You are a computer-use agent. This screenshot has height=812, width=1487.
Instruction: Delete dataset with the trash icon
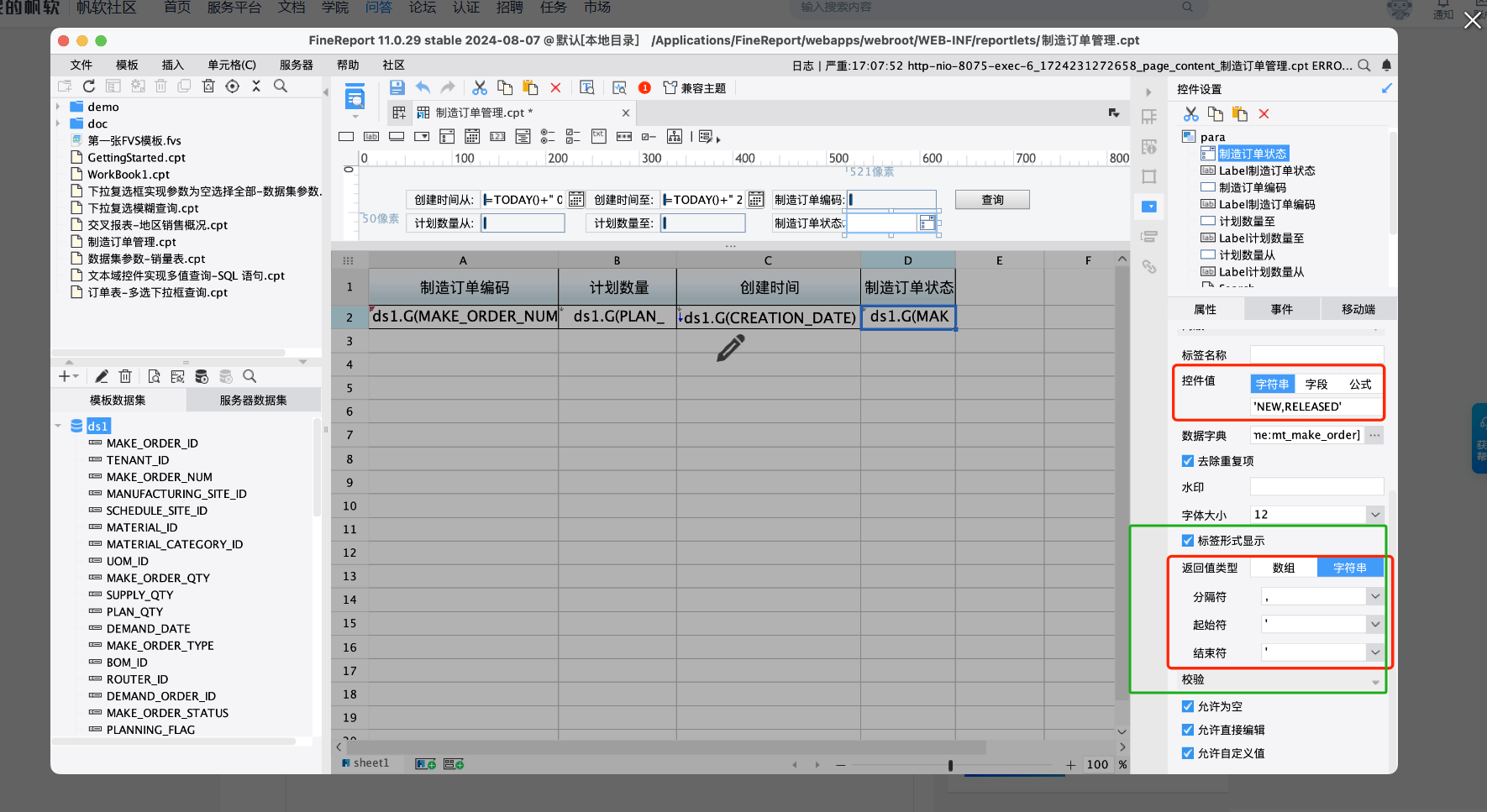[x=125, y=376]
